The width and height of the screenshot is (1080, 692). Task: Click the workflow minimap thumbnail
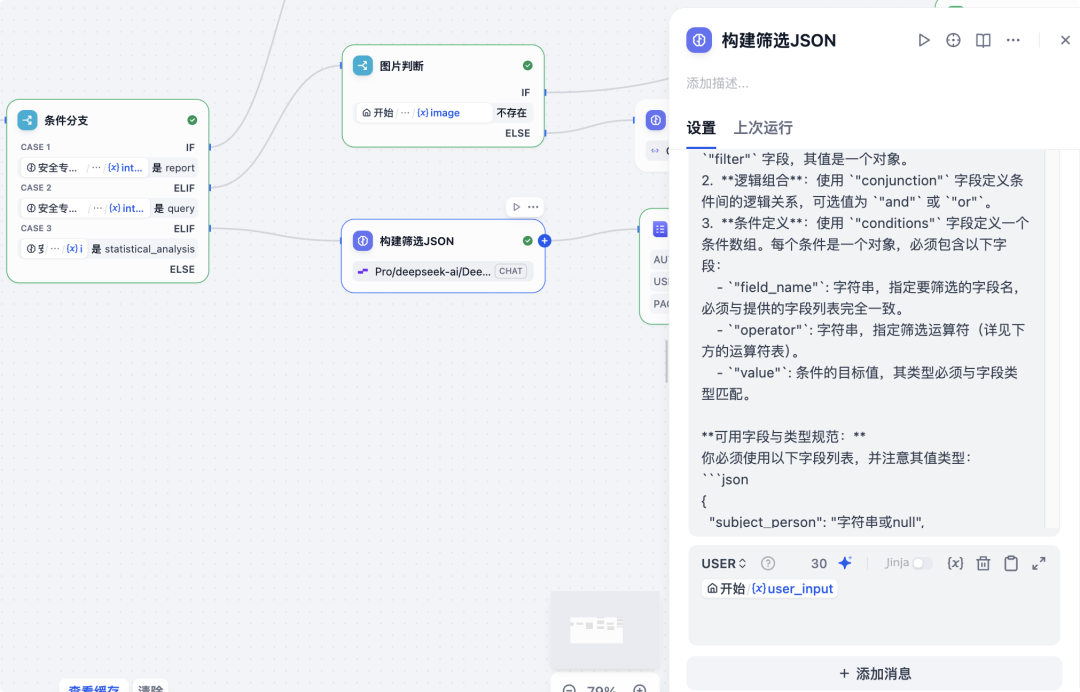tap(605, 630)
